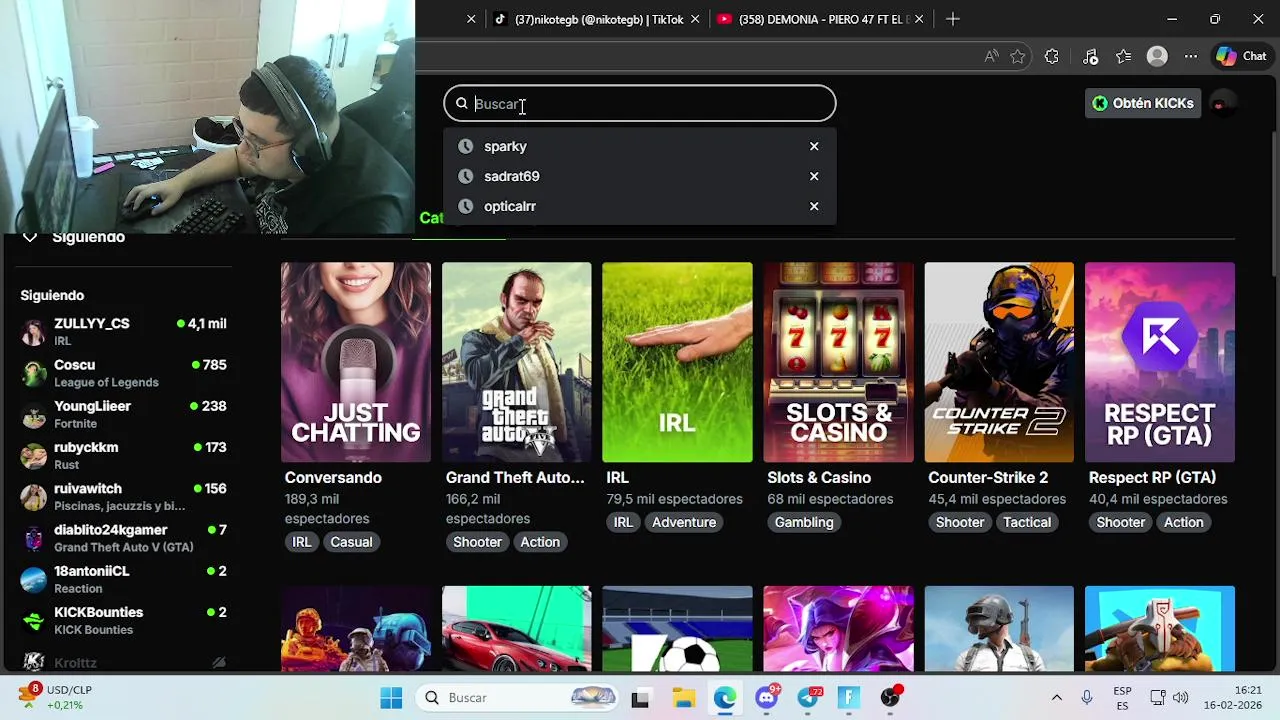Open KICKBounties channel in sidebar

coord(125,620)
